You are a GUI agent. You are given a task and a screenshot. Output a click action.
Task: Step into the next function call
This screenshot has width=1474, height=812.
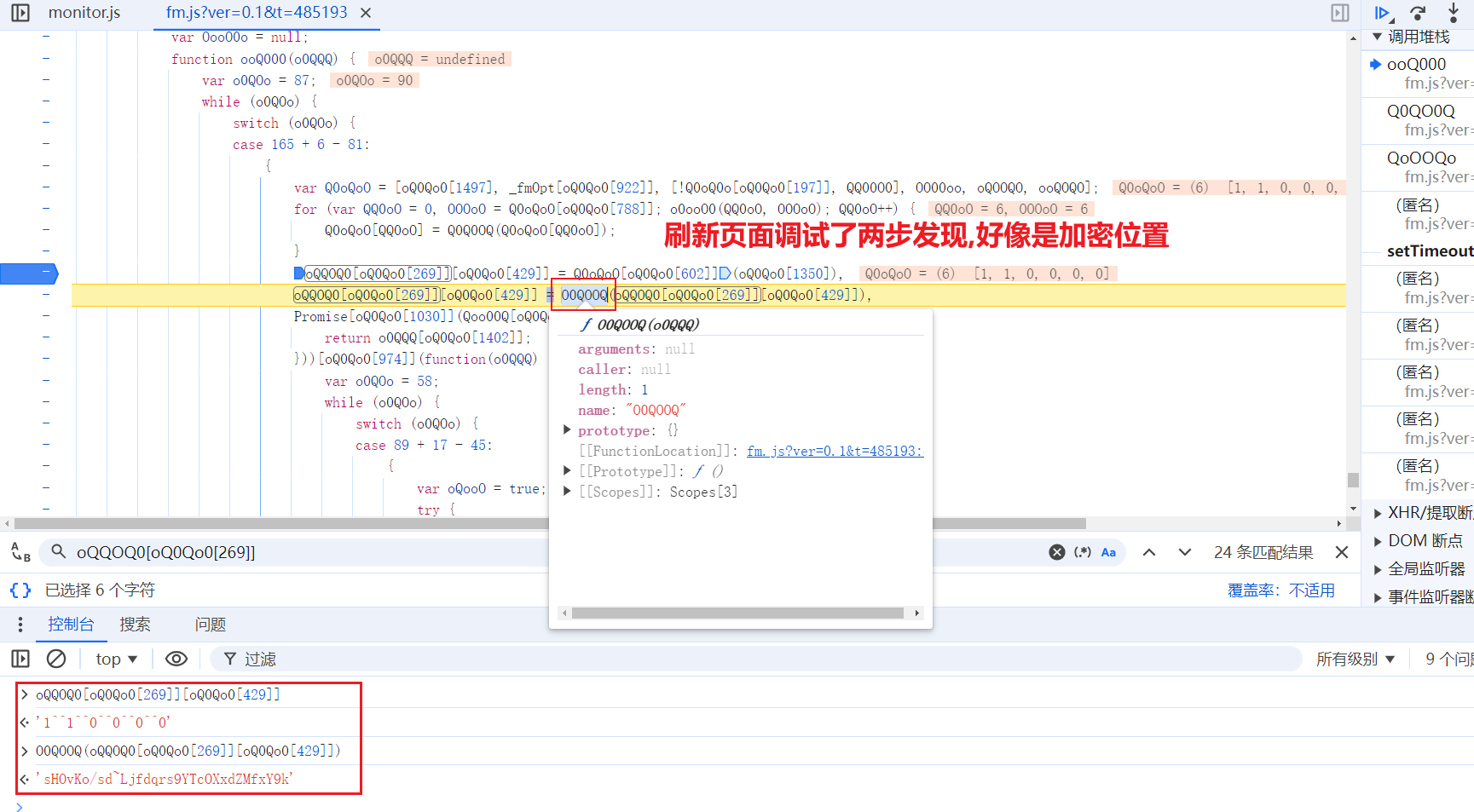pos(1454,13)
